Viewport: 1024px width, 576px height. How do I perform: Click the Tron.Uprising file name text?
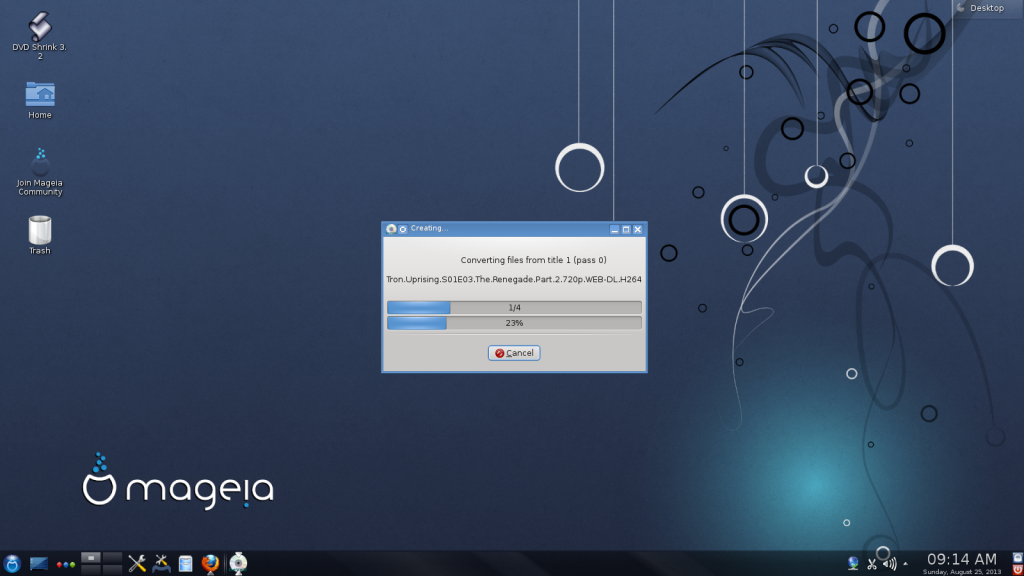tap(514, 279)
